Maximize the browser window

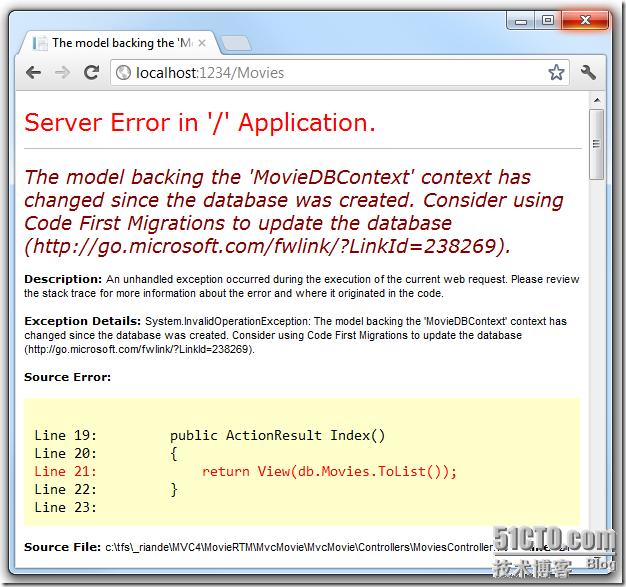[547, 19]
